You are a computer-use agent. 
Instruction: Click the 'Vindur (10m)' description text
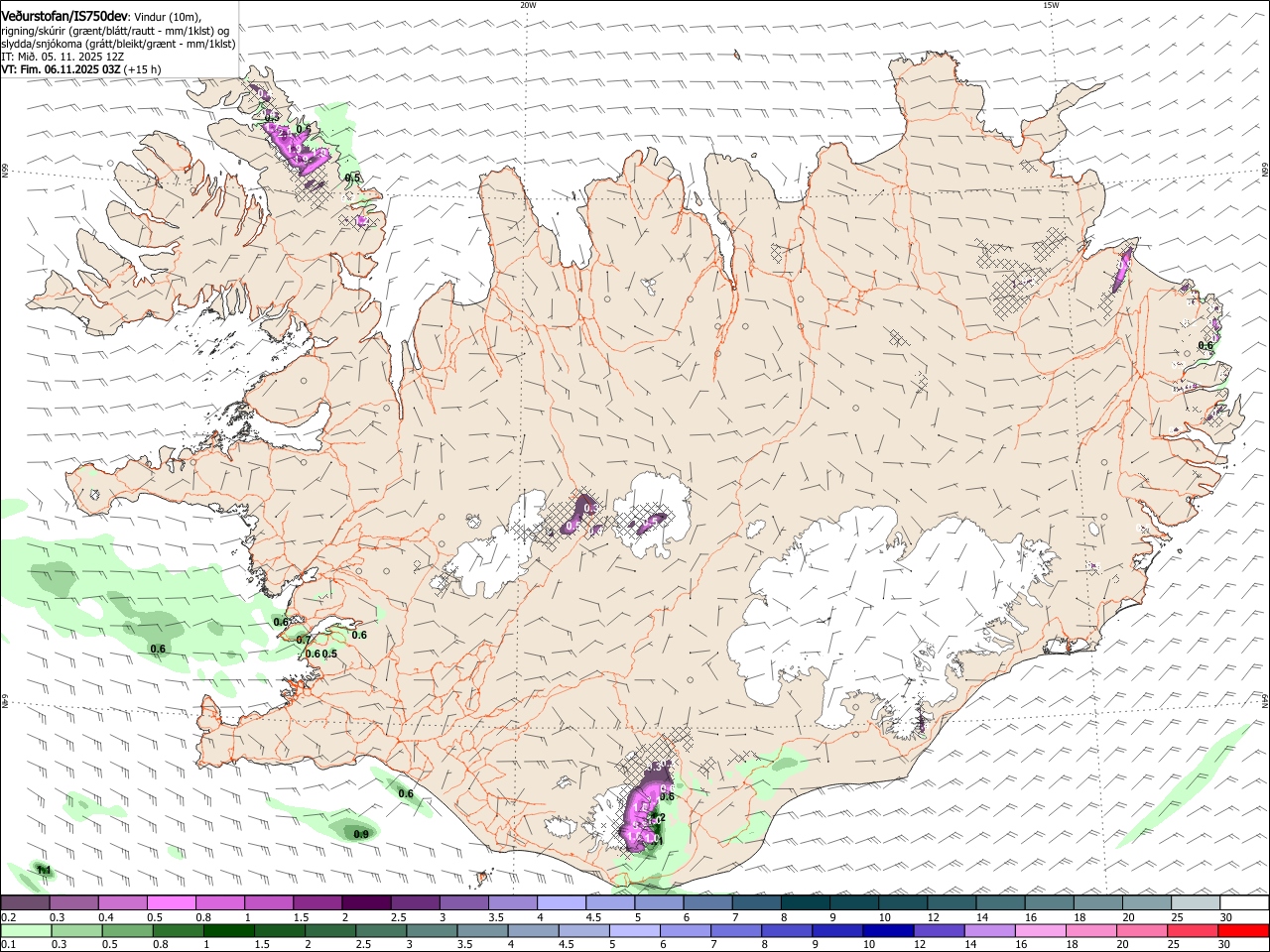click(168, 17)
